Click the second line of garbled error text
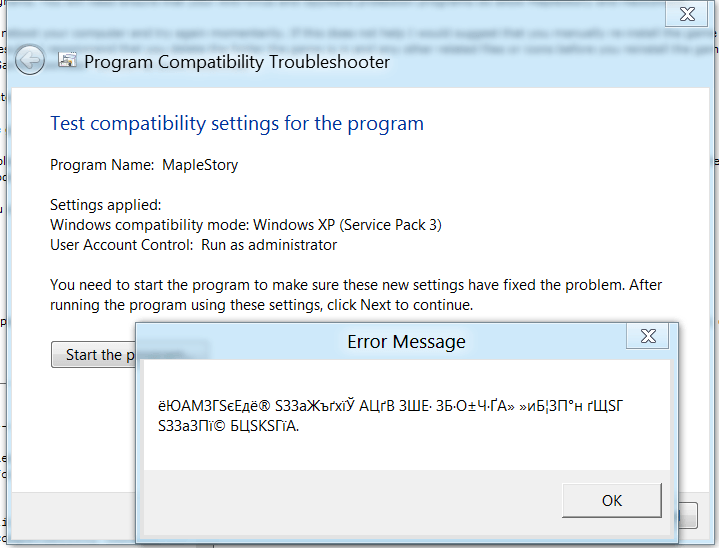719x548 pixels. (228, 425)
